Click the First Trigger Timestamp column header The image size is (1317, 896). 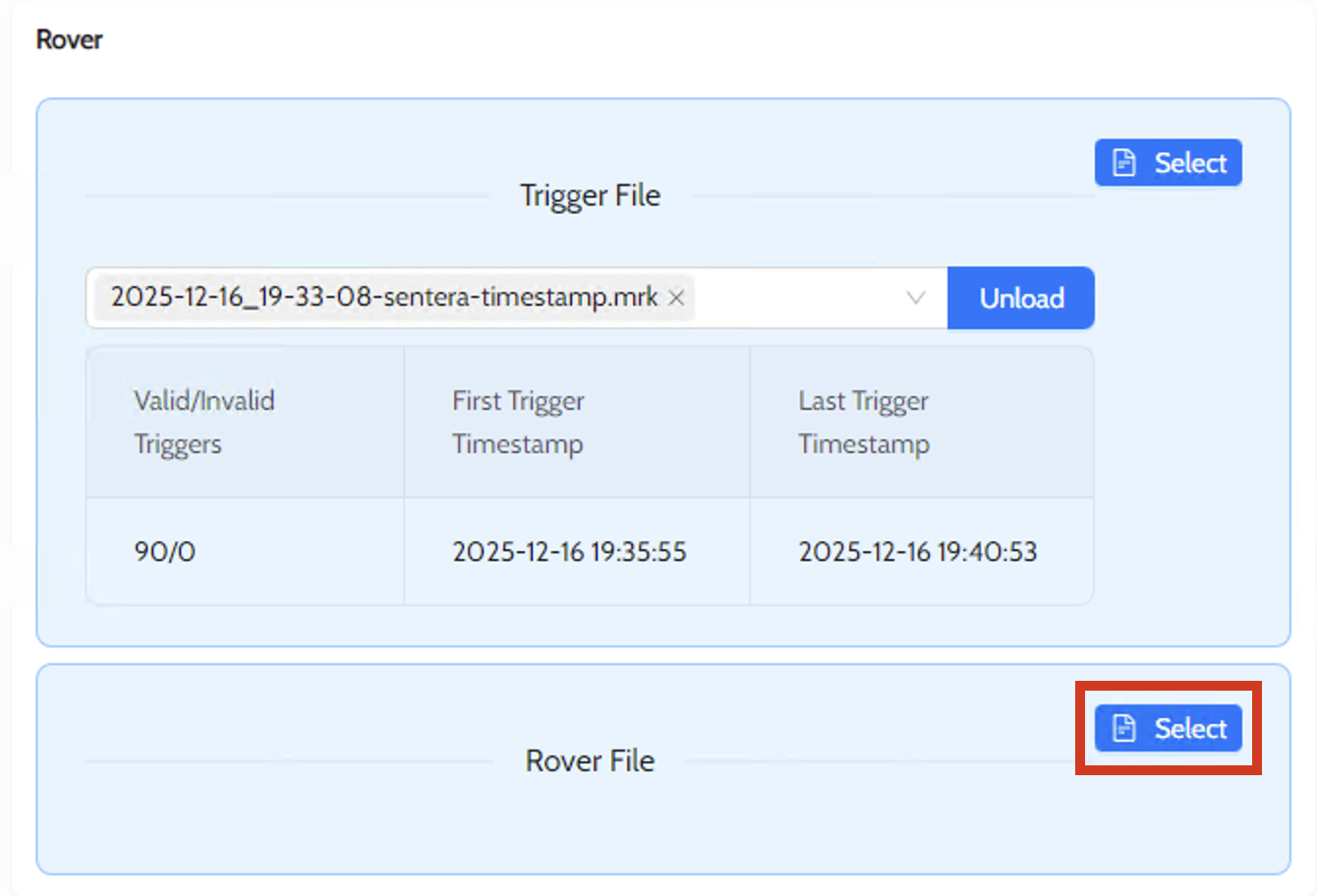[518, 421]
